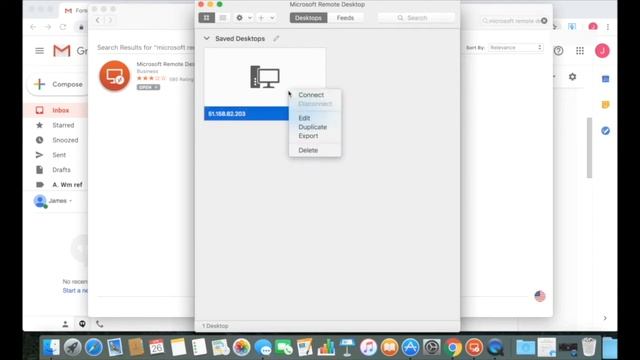Open App Store from the Dock
The image size is (640, 360).
tap(410, 347)
